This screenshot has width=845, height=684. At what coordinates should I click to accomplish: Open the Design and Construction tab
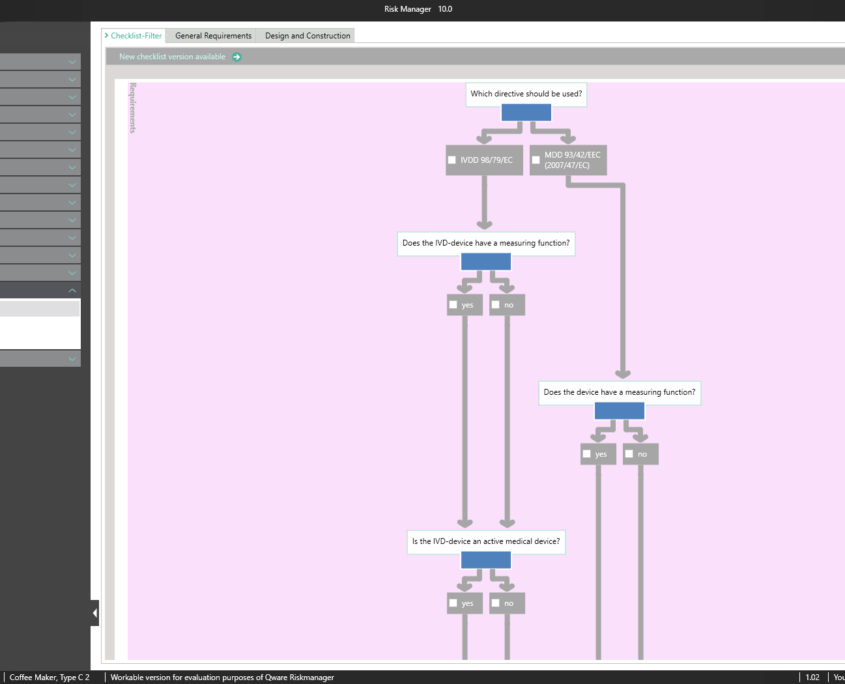click(307, 36)
